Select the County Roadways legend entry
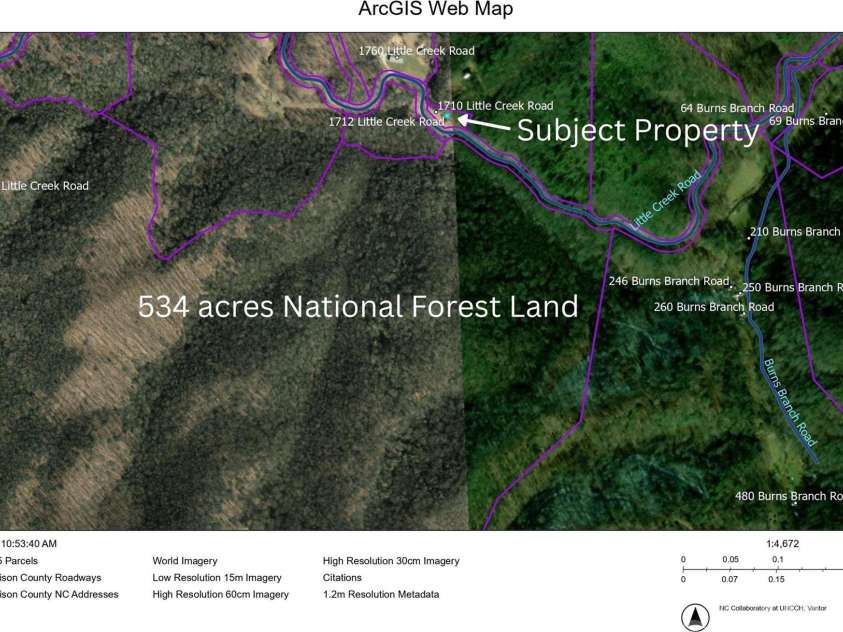Screen dimensions: 843x632 pyautogui.click(x=51, y=578)
